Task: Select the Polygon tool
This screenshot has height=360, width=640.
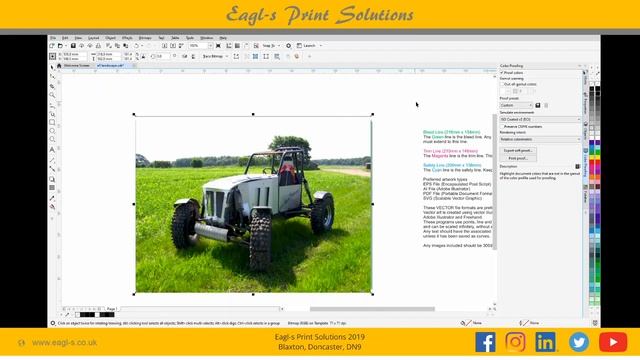Action: pos(52,140)
